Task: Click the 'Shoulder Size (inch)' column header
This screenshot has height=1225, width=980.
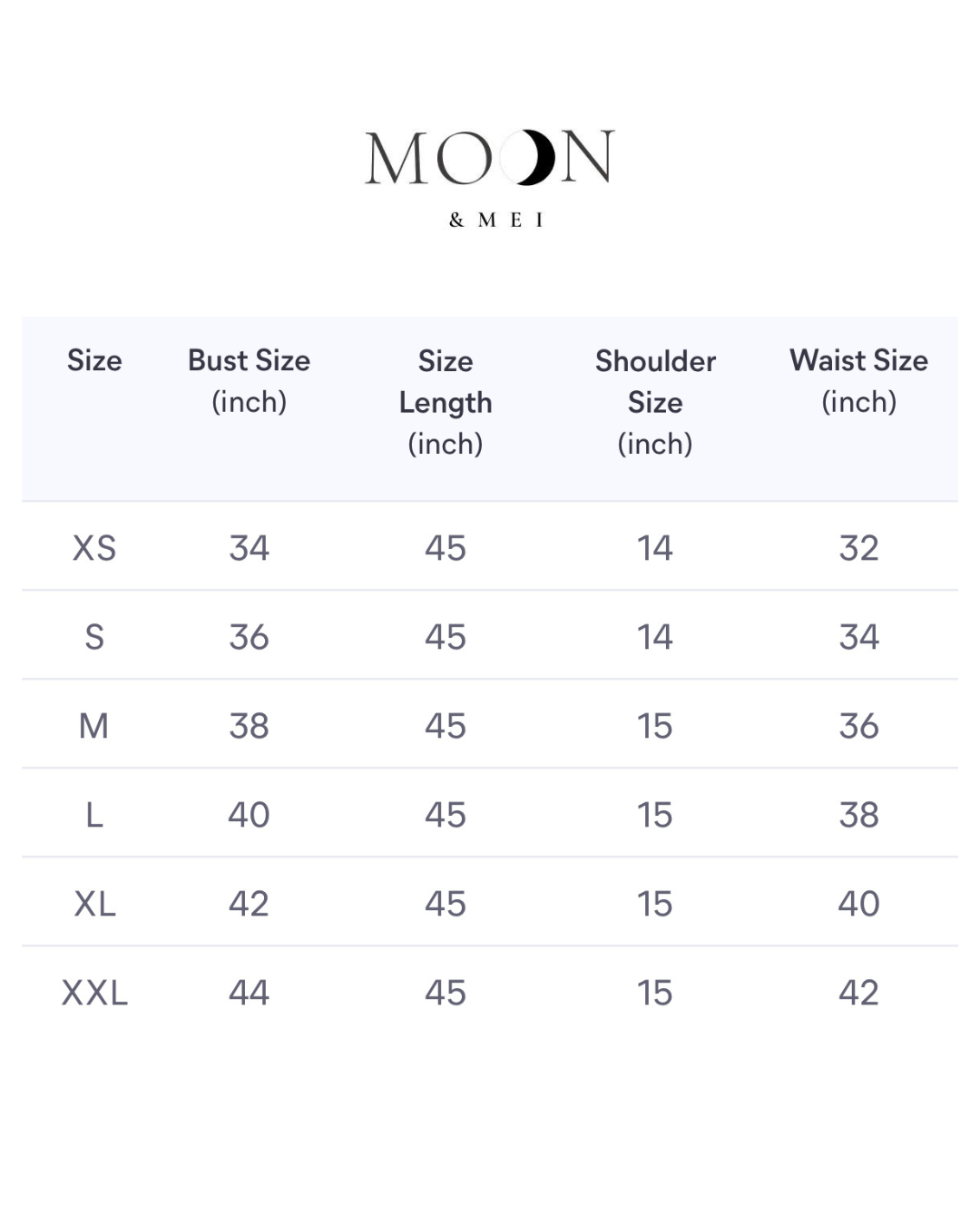Action: pyautogui.click(x=655, y=401)
